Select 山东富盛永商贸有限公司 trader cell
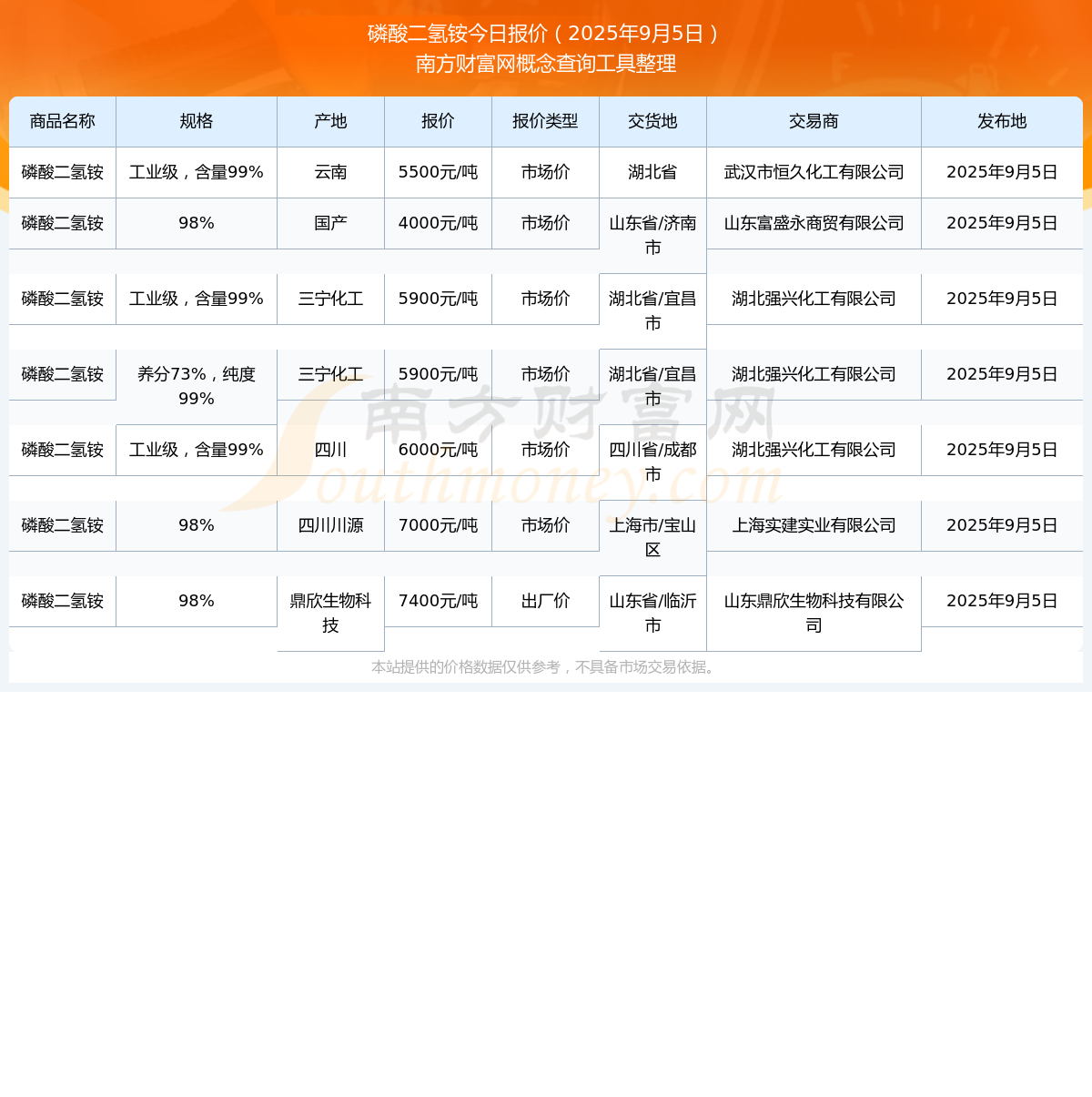Screen dimensions: 1092x1097 [x=814, y=223]
